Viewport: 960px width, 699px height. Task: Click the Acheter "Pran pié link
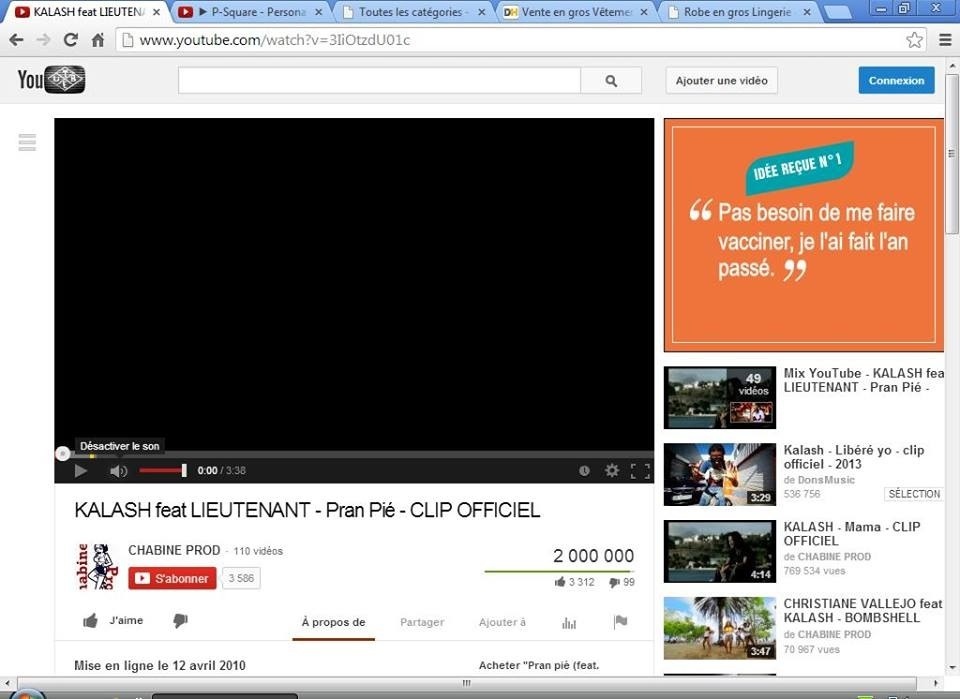539,665
